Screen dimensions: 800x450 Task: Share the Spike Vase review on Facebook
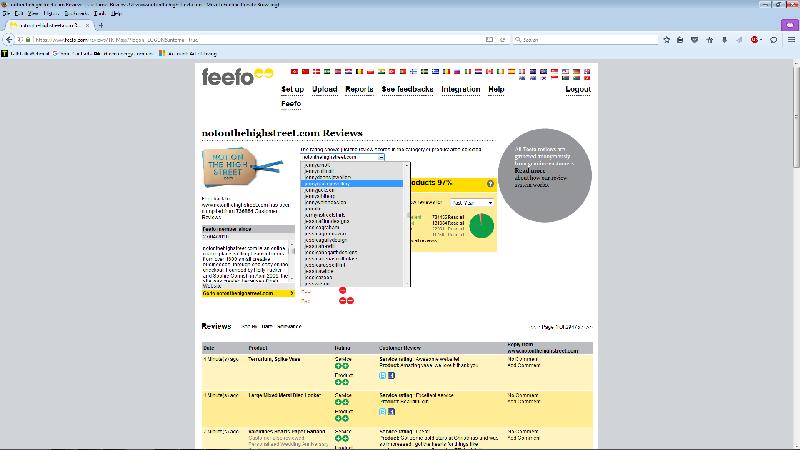coord(391,376)
